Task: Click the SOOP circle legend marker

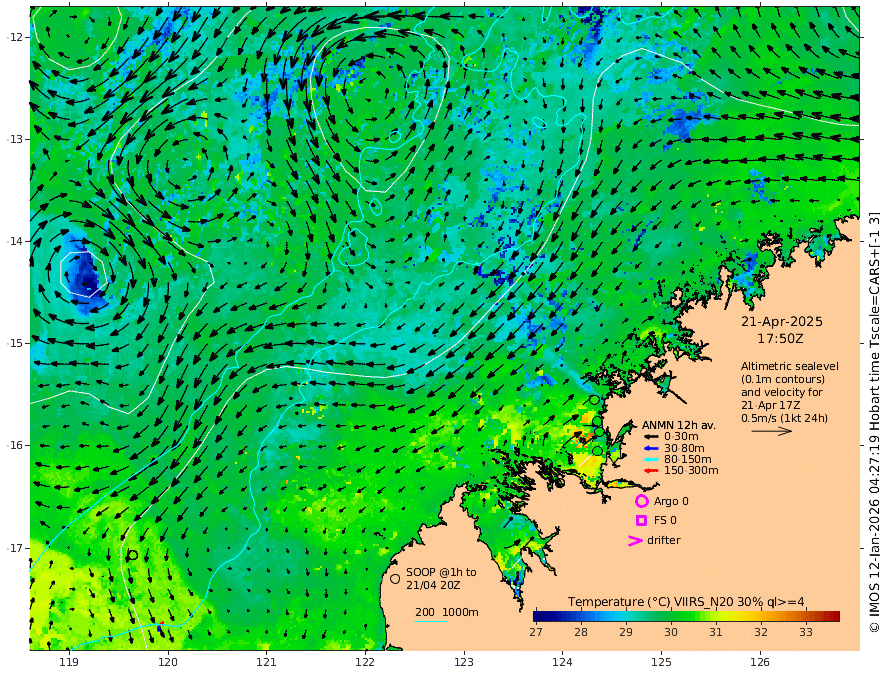Action: (x=395, y=578)
